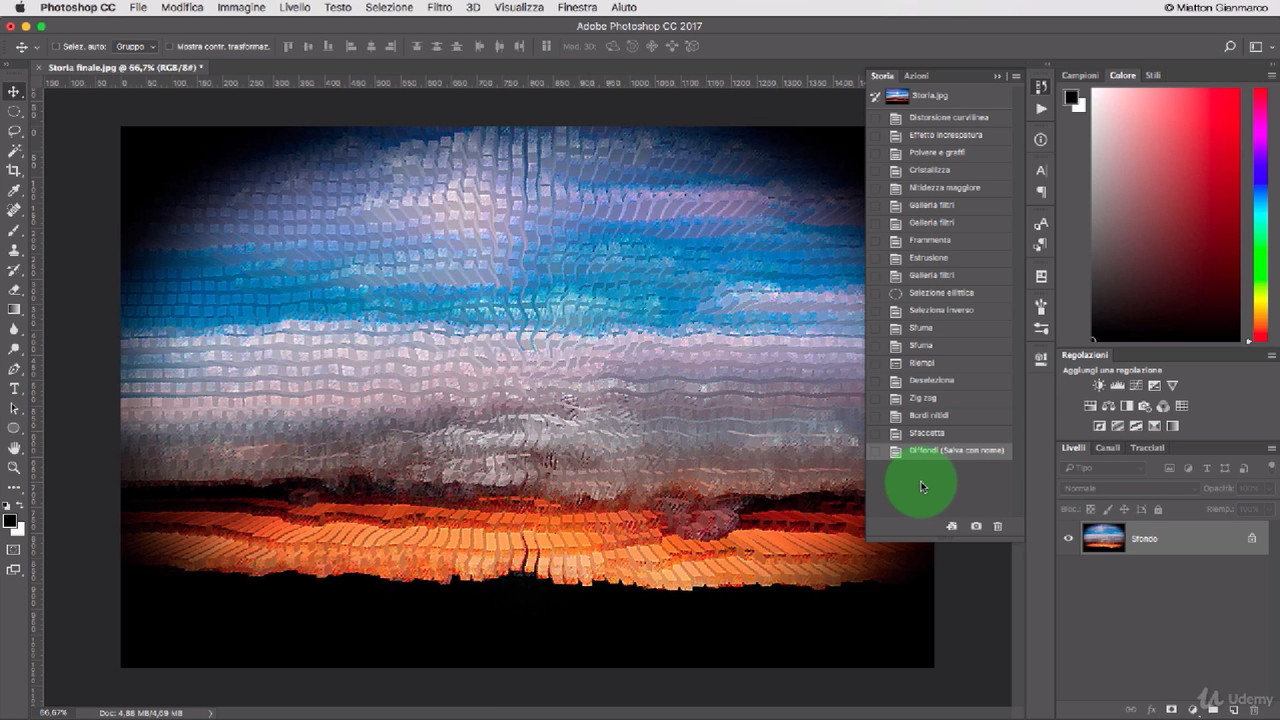Viewport: 1280px width, 720px height.
Task: Select the Elliptical Marquee tool
Action: (14, 111)
